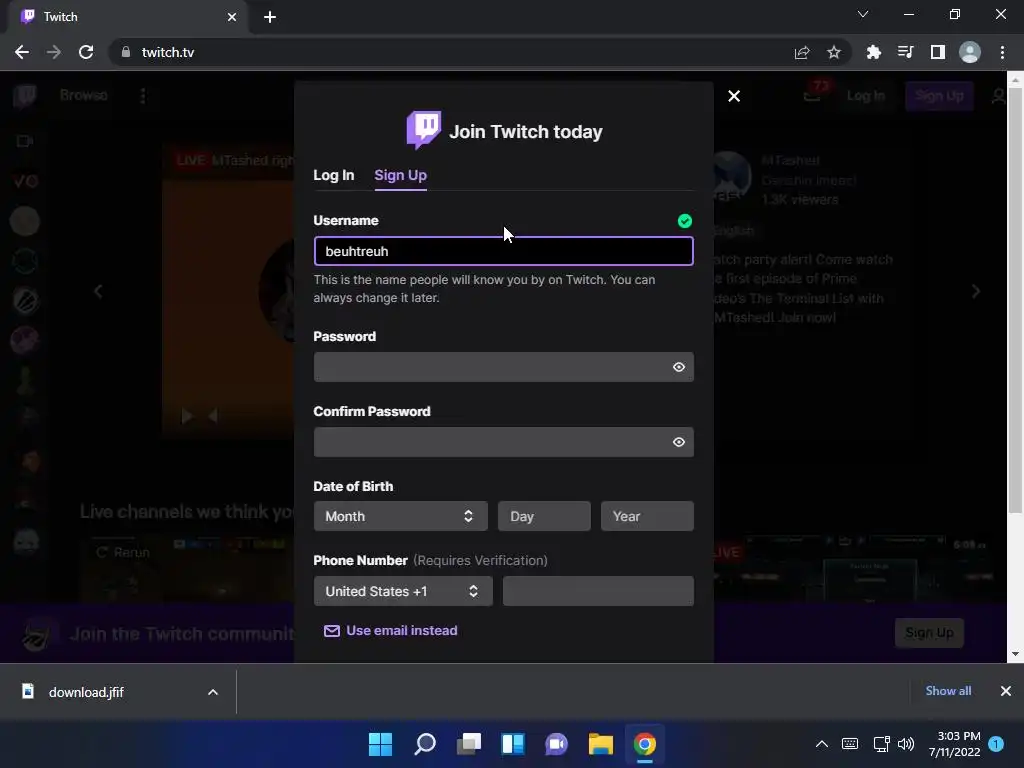Open Task View on taskbar

(x=469, y=744)
